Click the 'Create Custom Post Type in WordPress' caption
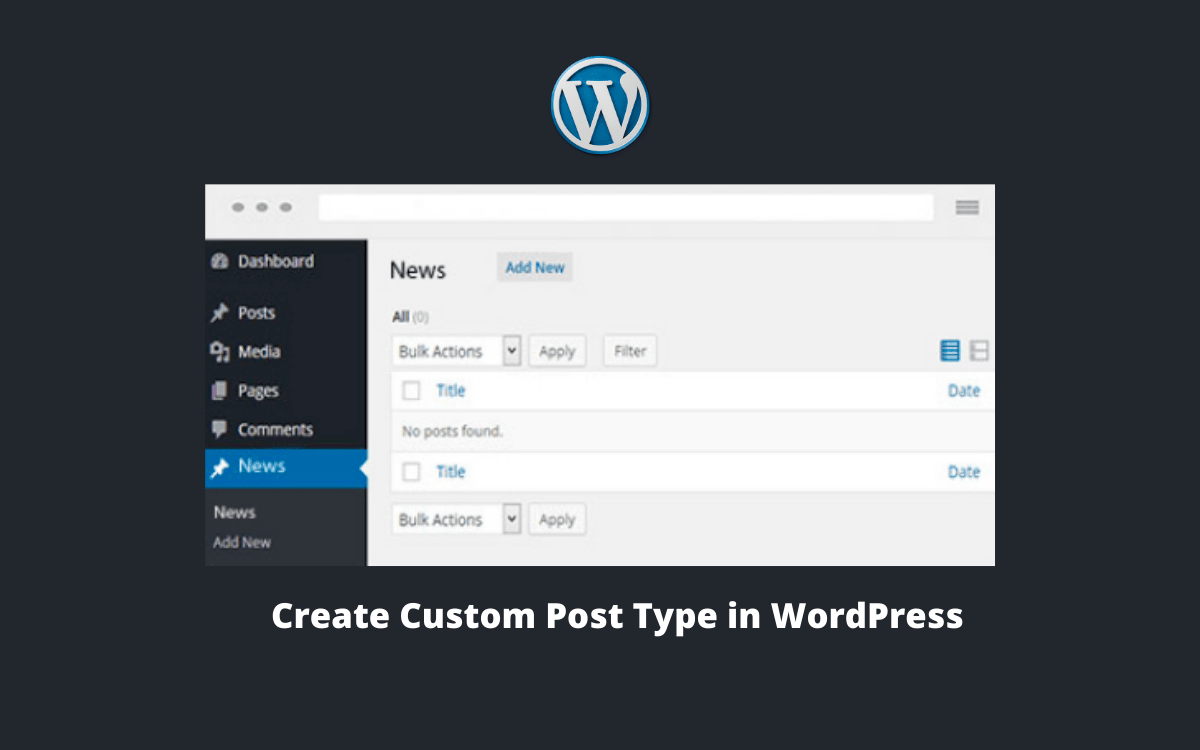This screenshot has width=1200, height=750. pos(617,616)
